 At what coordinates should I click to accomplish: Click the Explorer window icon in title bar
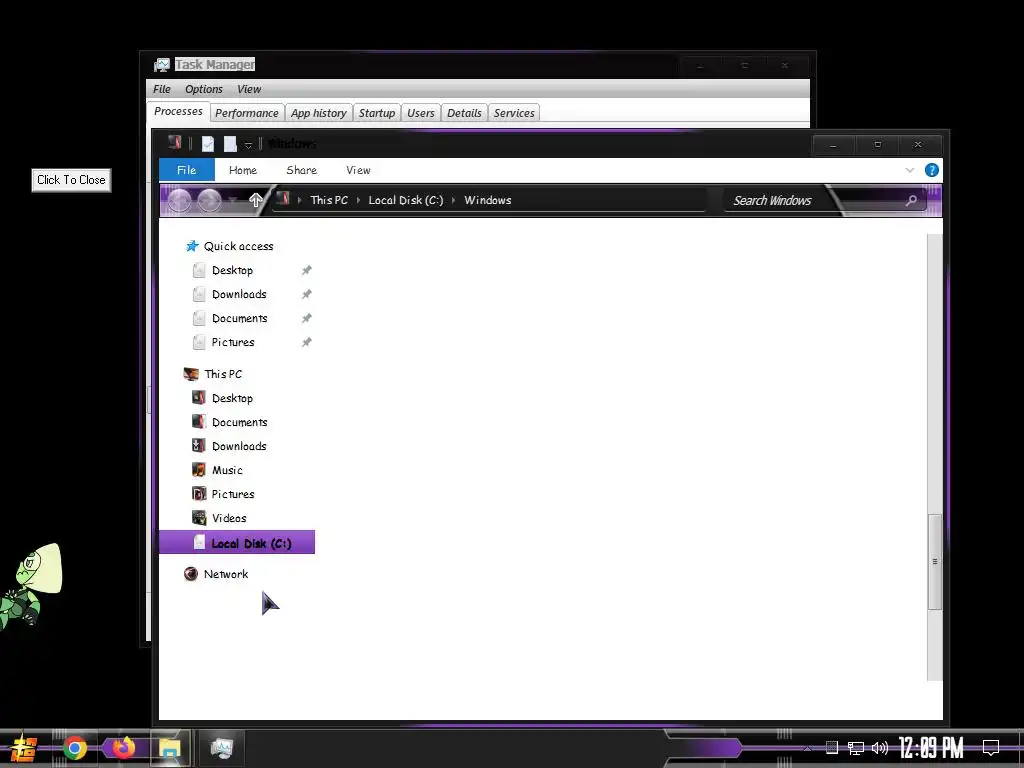174,143
